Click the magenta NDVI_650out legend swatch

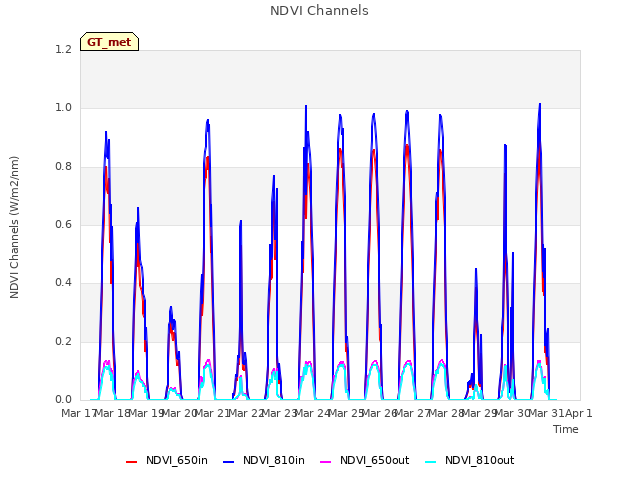[325, 462]
